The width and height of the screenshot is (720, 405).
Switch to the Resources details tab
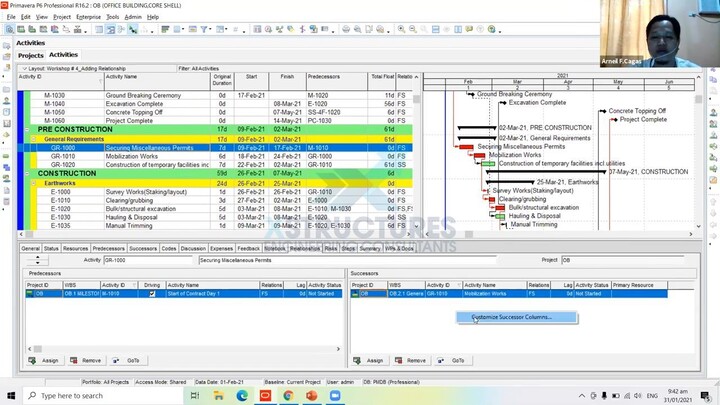click(x=75, y=248)
